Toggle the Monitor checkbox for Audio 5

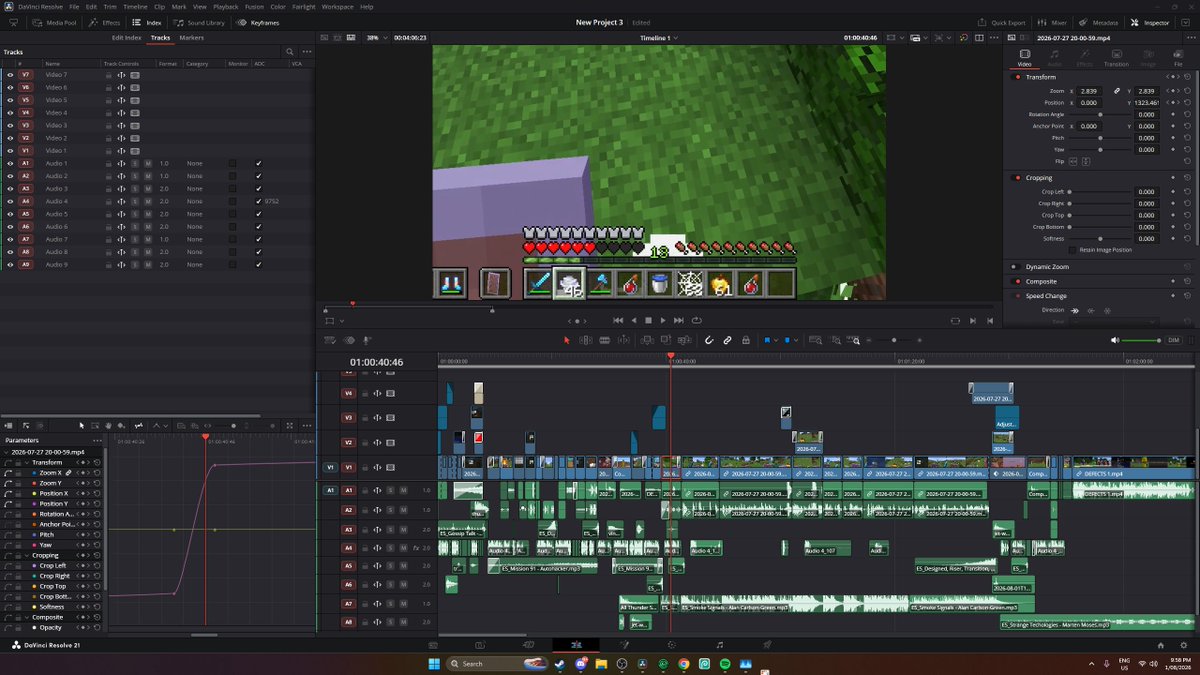point(232,214)
